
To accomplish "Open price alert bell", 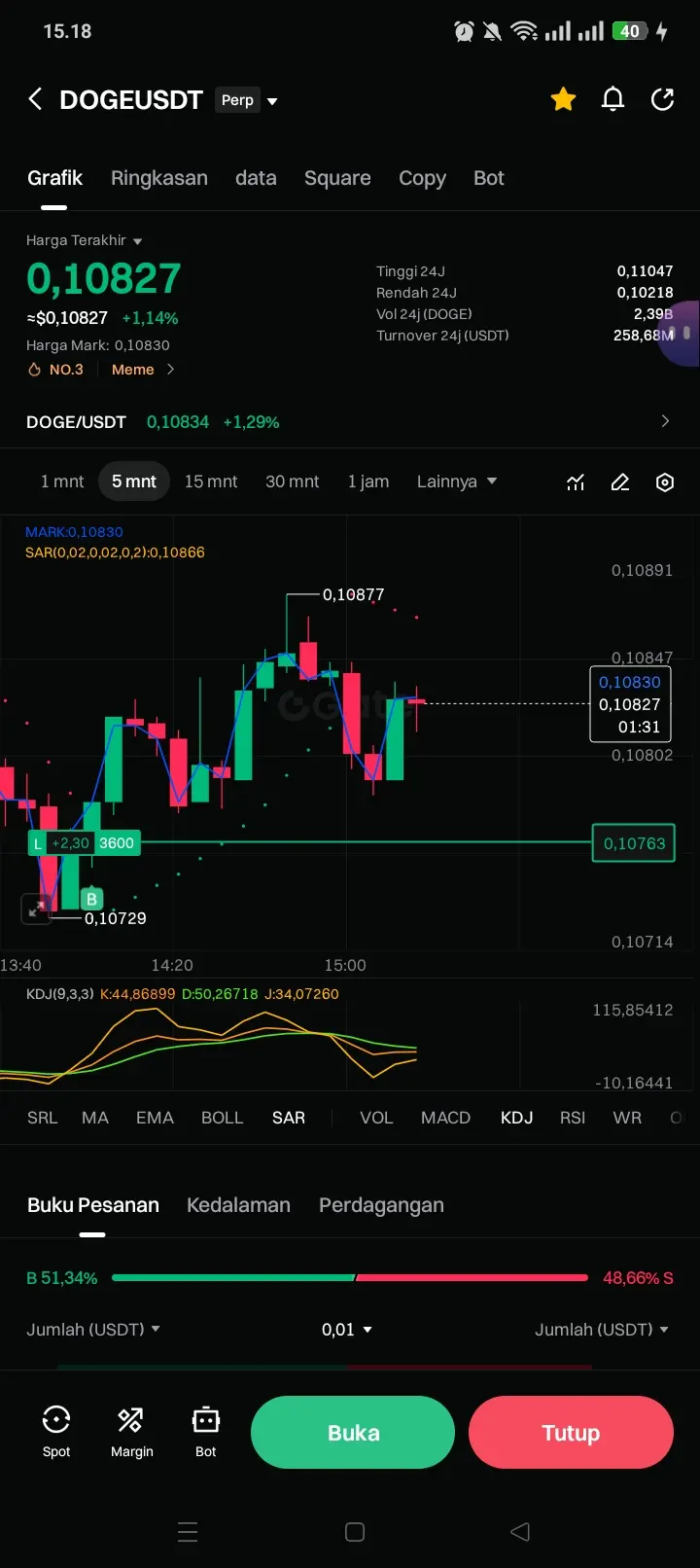I will coord(612,99).
